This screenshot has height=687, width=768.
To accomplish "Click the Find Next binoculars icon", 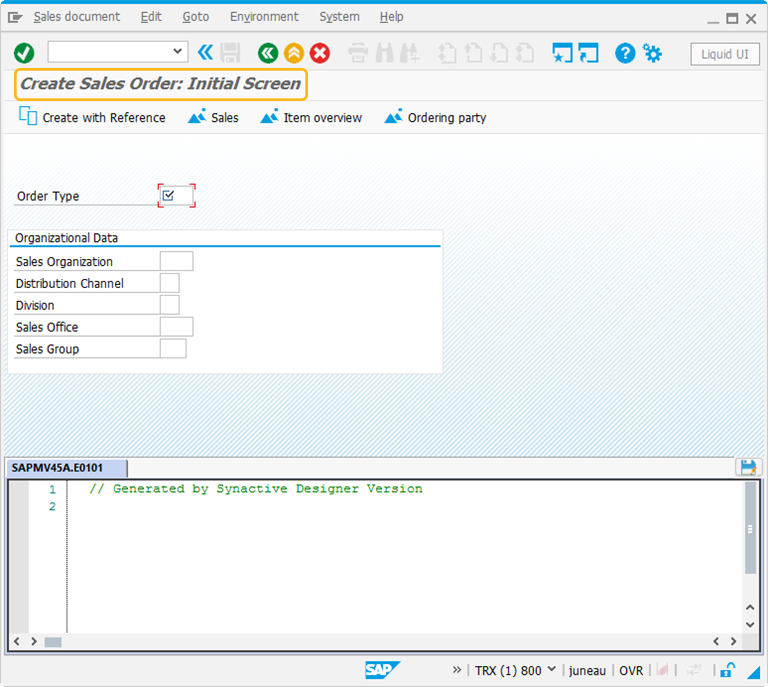I will (x=409, y=53).
